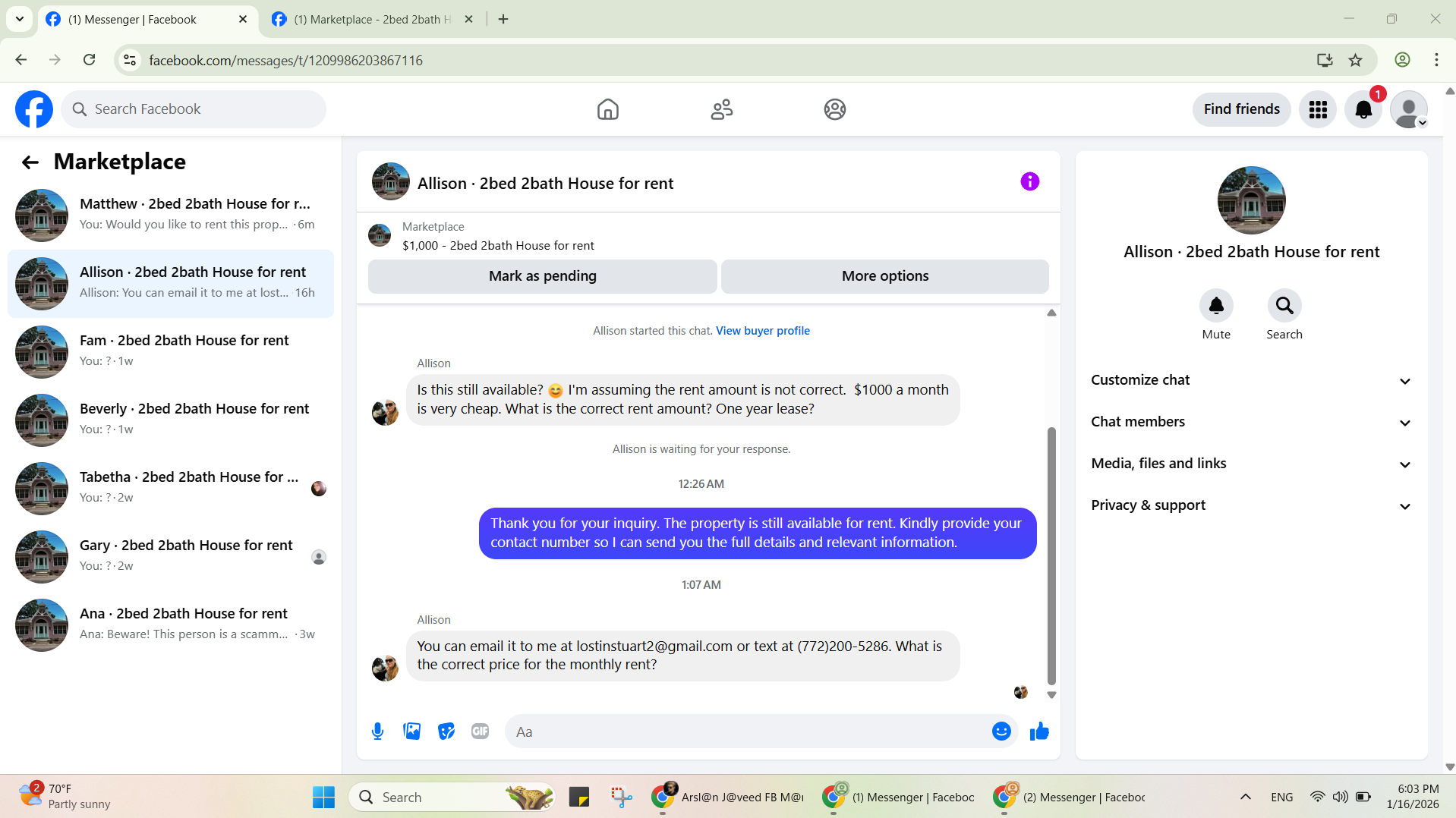This screenshot has height=818, width=1456.
Task: Open a new browser tab
Action: point(503,19)
